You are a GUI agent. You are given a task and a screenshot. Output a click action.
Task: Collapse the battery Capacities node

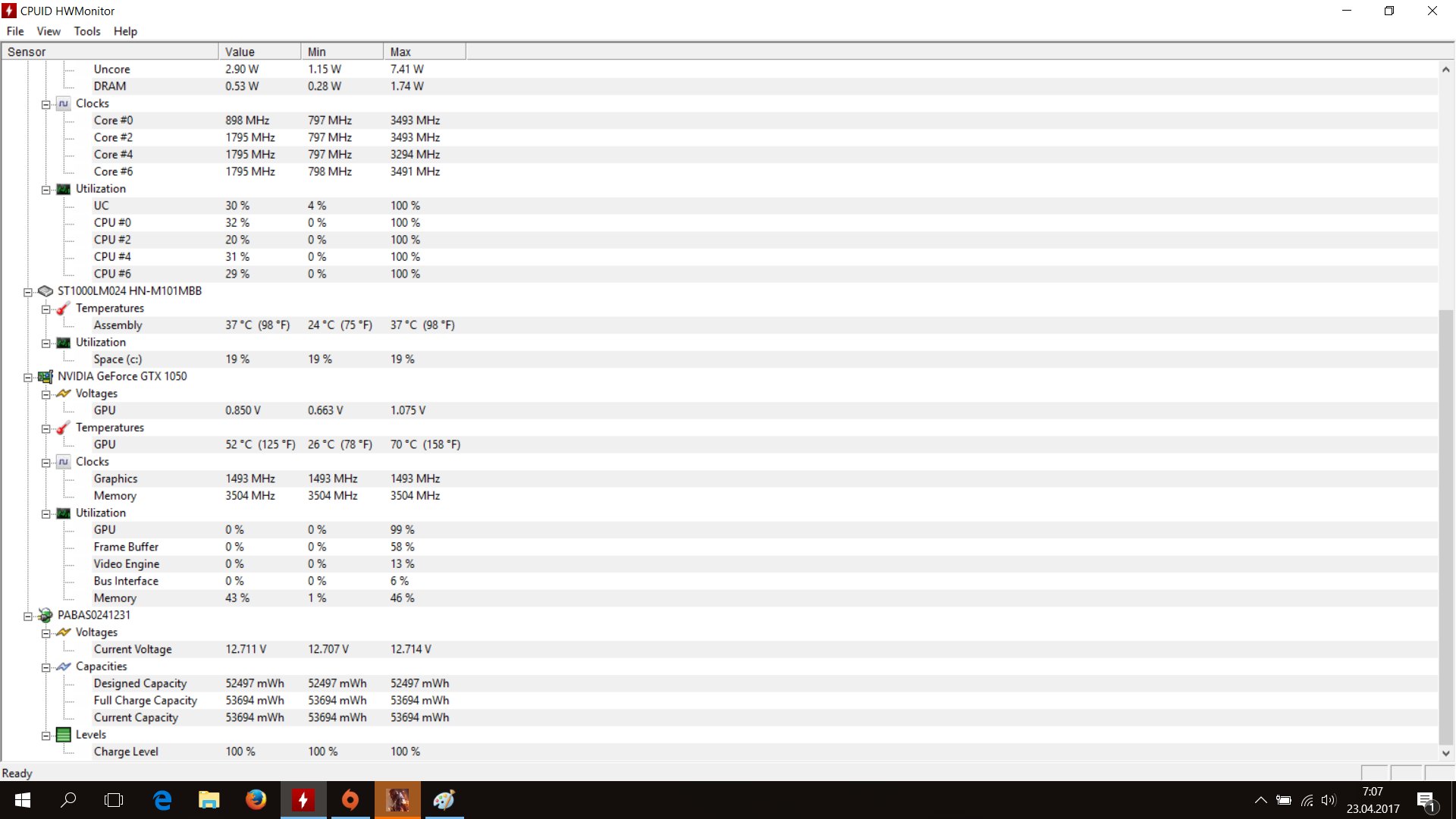(46, 667)
